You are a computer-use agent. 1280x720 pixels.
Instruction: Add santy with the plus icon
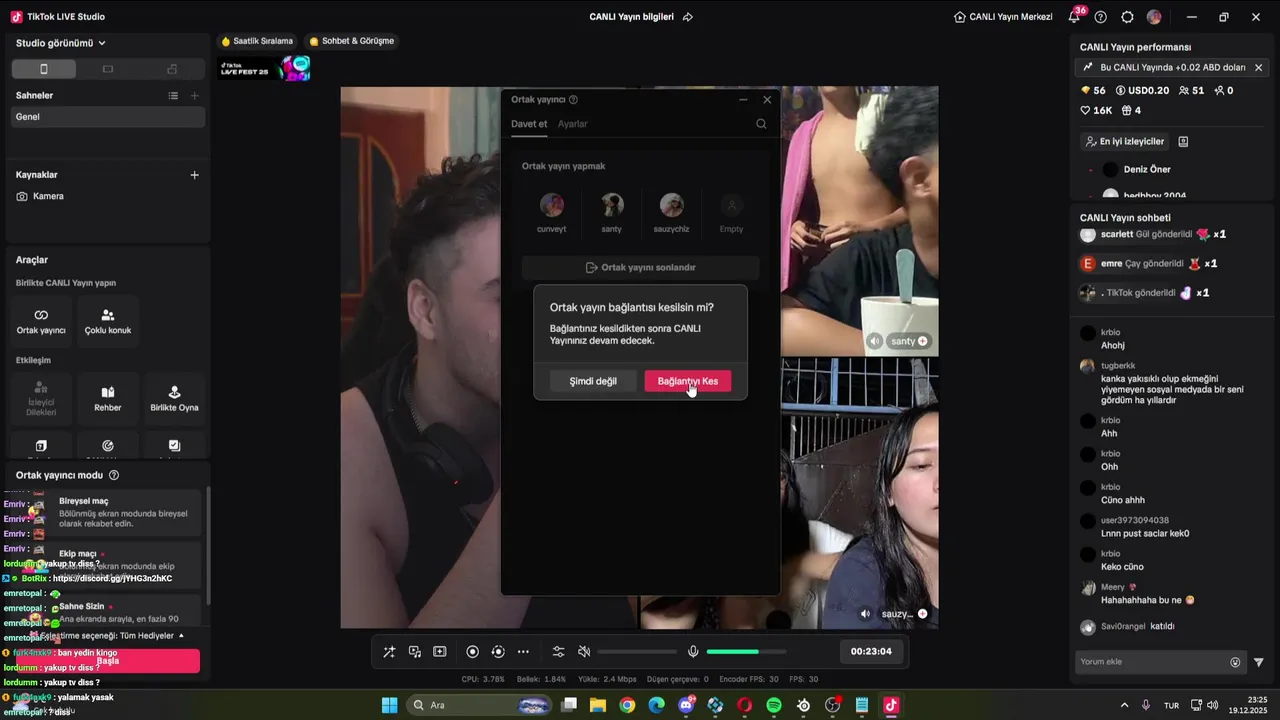pos(923,341)
